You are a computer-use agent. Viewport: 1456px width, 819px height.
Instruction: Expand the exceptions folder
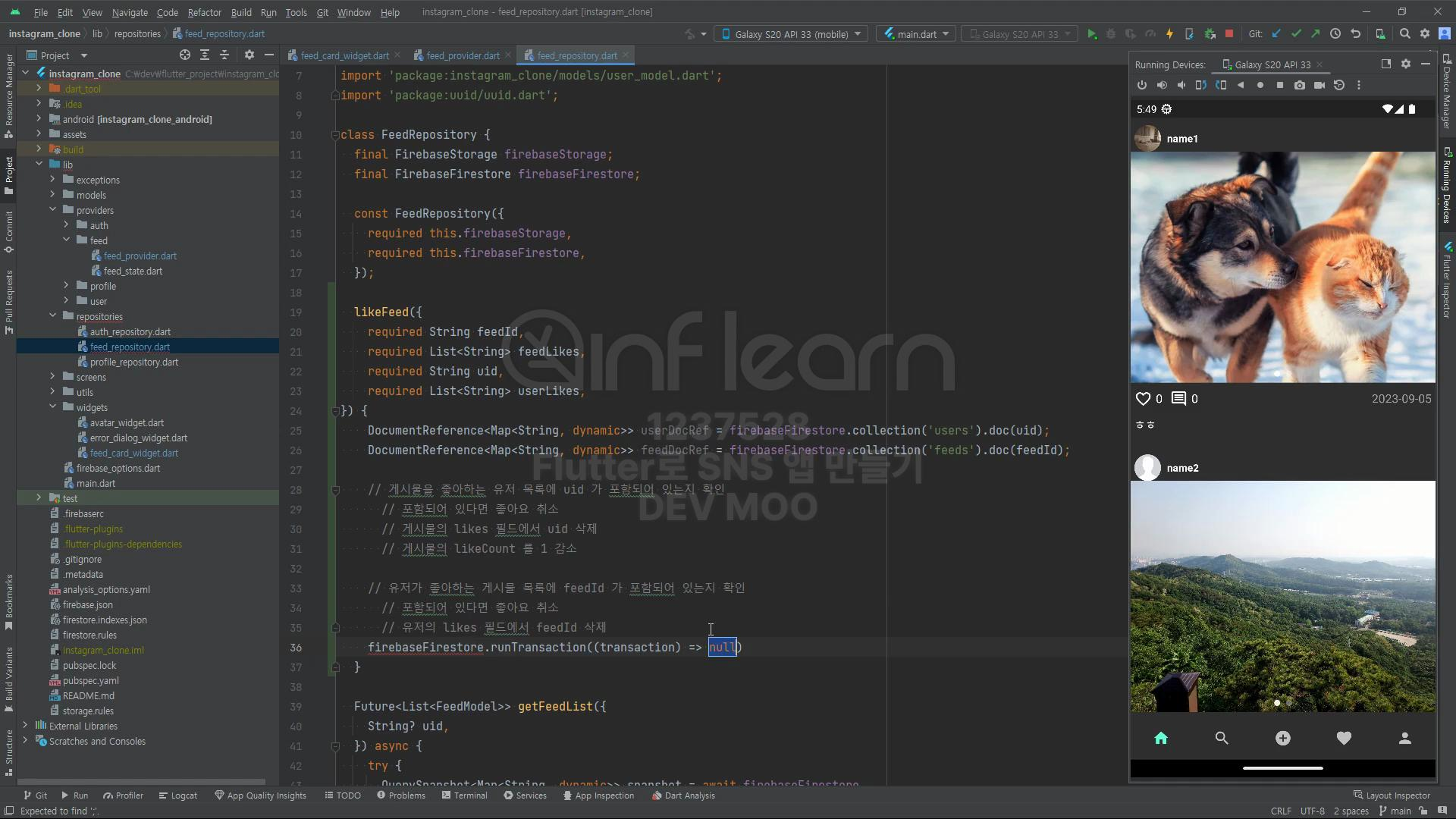[52, 180]
